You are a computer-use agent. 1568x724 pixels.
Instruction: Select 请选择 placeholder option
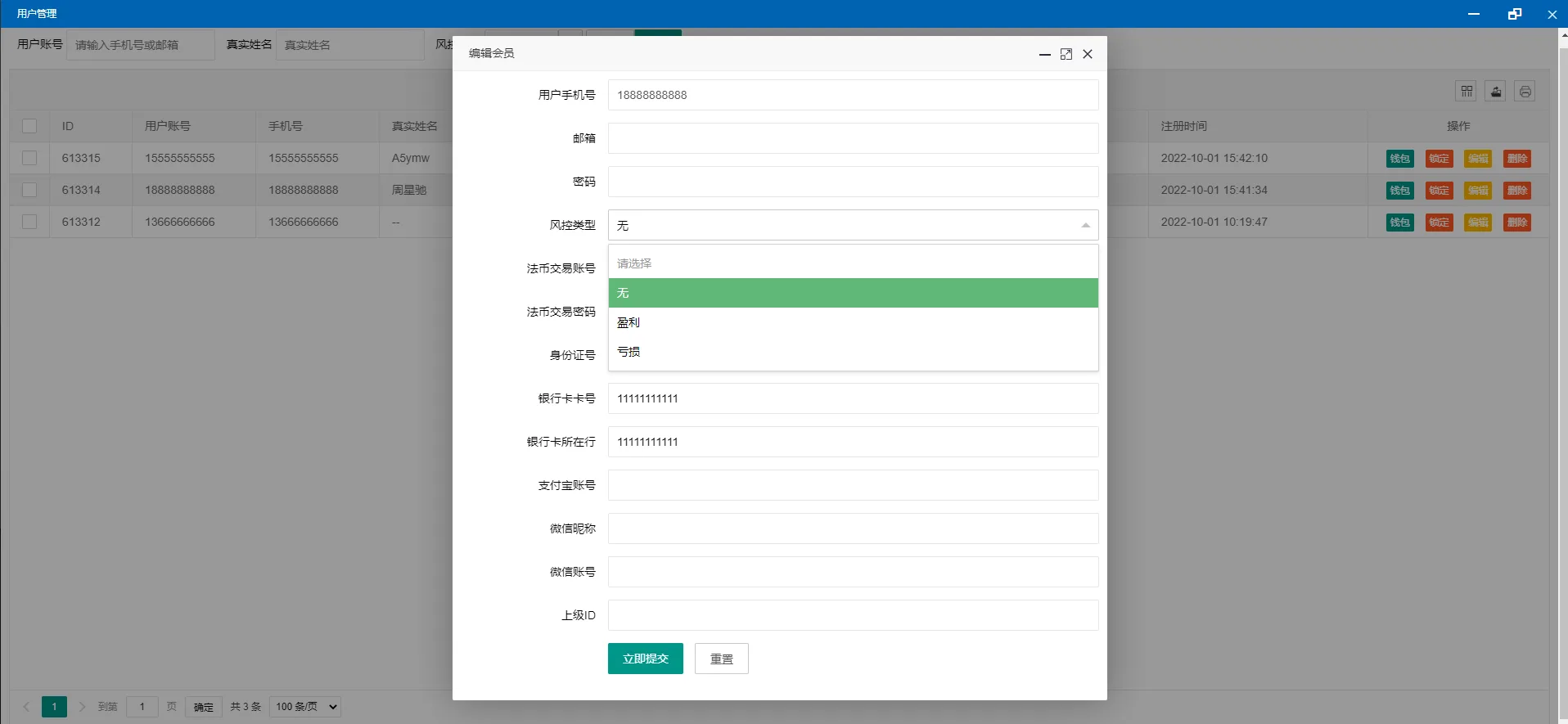853,263
